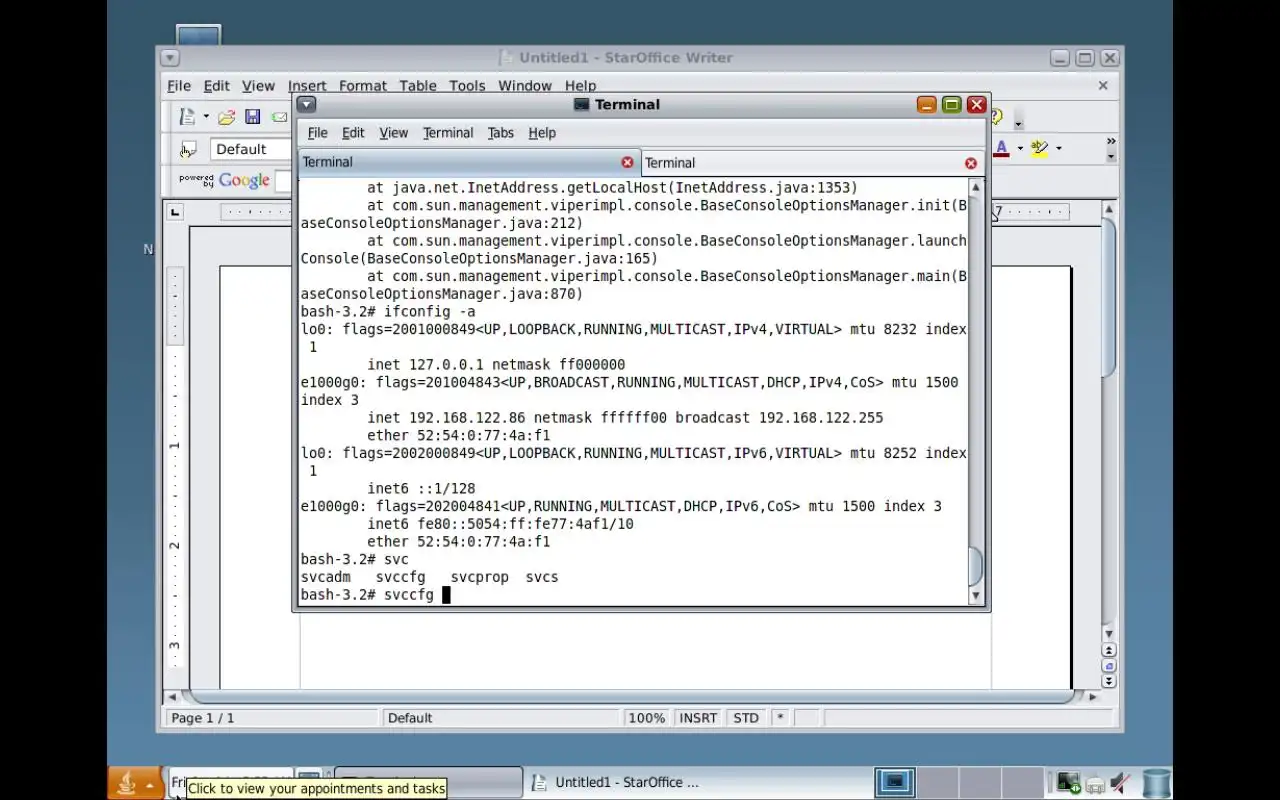
Task: Open the New document dropdown arrow in Writer
Action: [206, 117]
